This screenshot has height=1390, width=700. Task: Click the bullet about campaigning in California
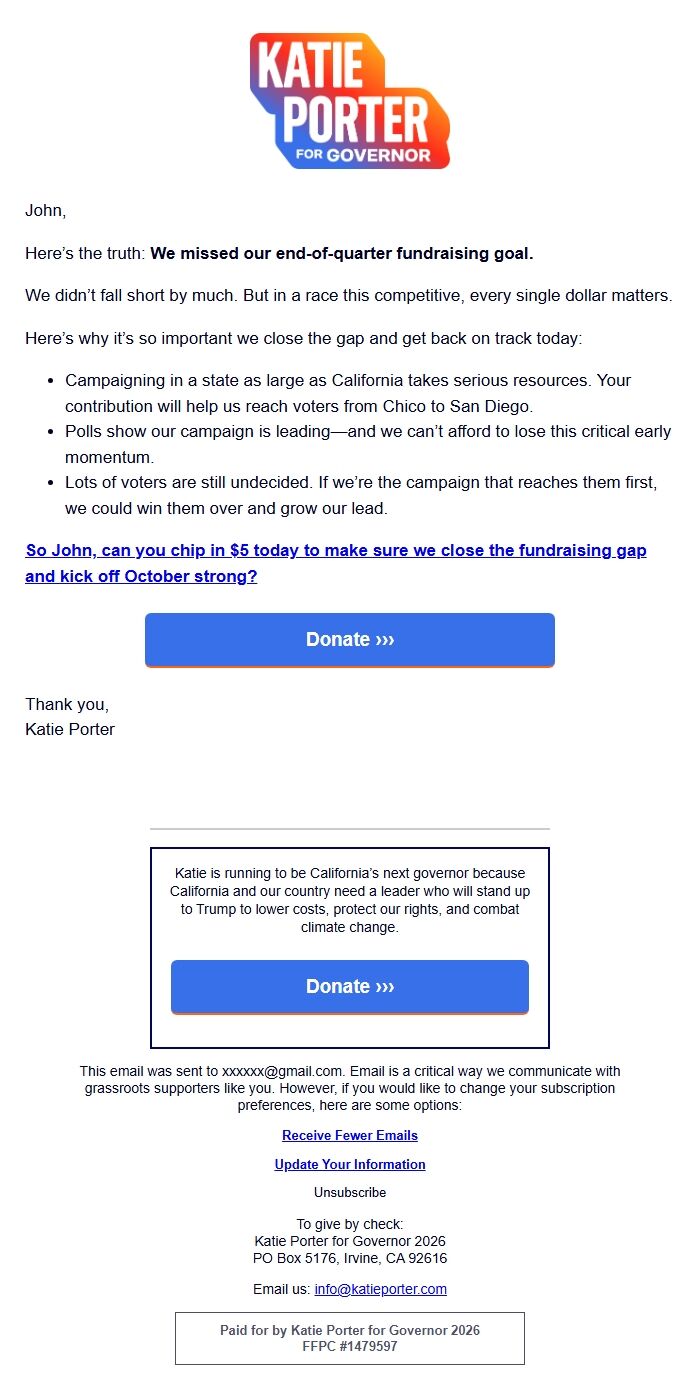point(348,394)
